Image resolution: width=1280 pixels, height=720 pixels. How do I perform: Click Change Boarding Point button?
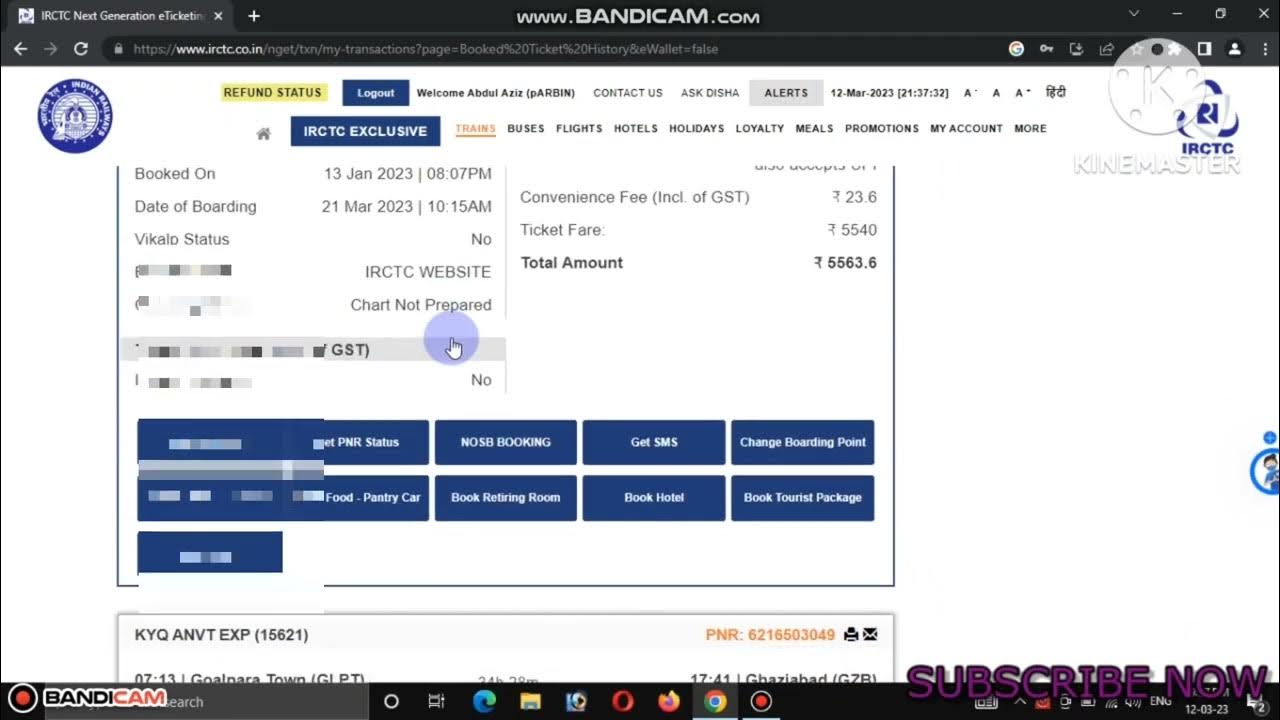click(x=803, y=442)
